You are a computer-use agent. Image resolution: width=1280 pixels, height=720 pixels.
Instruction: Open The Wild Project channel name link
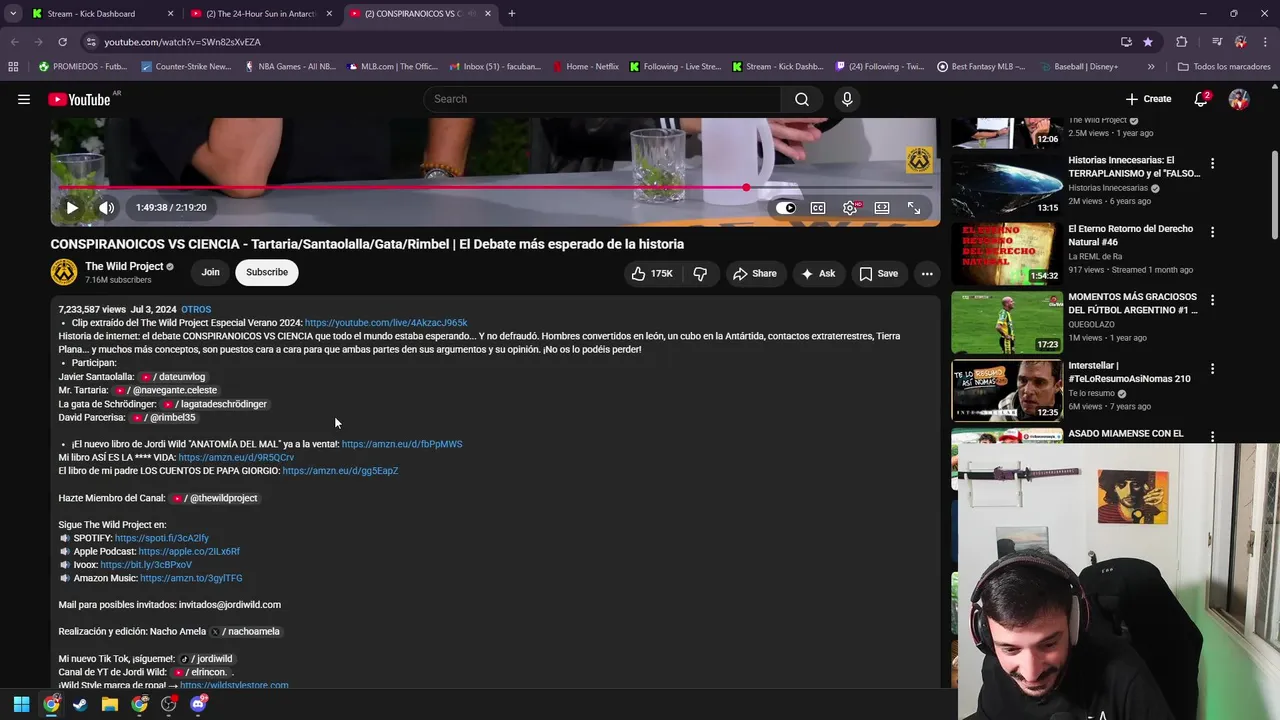124,266
